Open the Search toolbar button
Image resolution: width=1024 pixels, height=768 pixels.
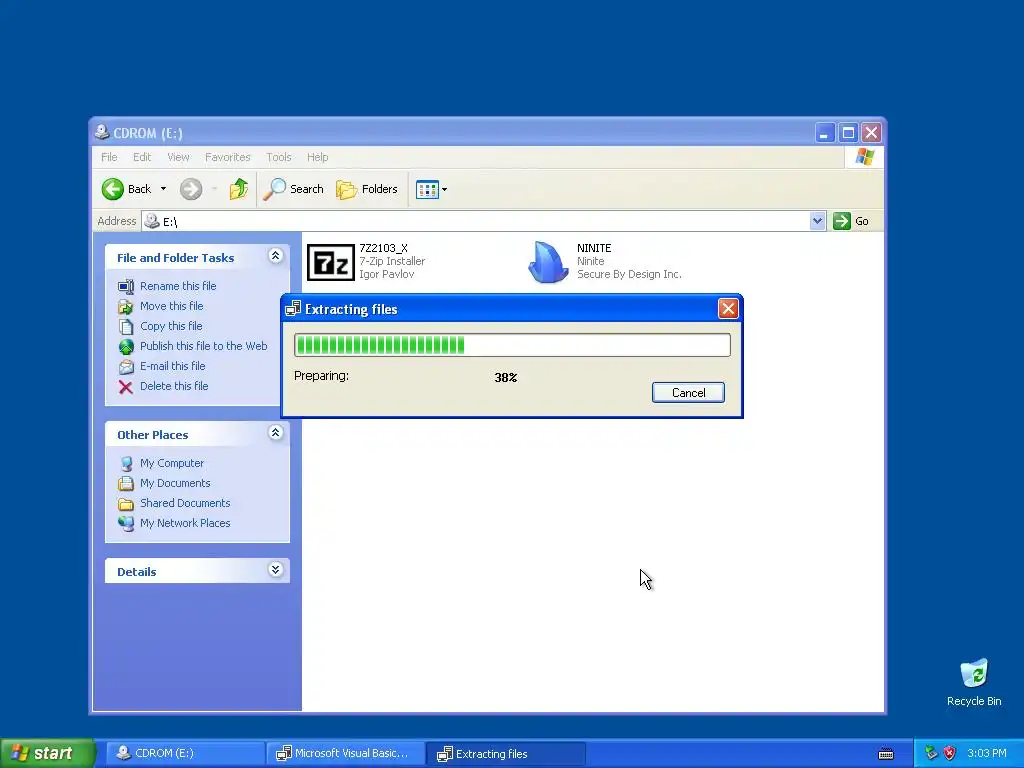[293, 189]
